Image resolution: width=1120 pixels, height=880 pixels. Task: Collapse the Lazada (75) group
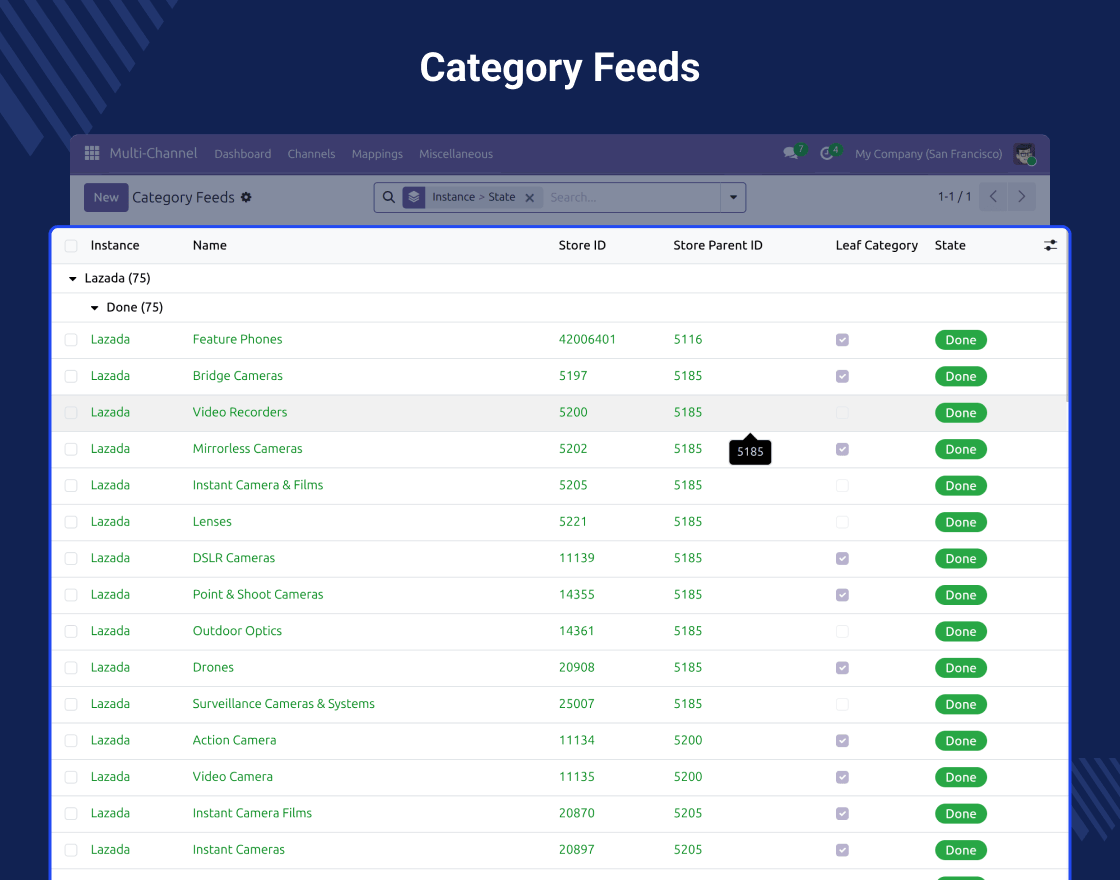pos(117,278)
